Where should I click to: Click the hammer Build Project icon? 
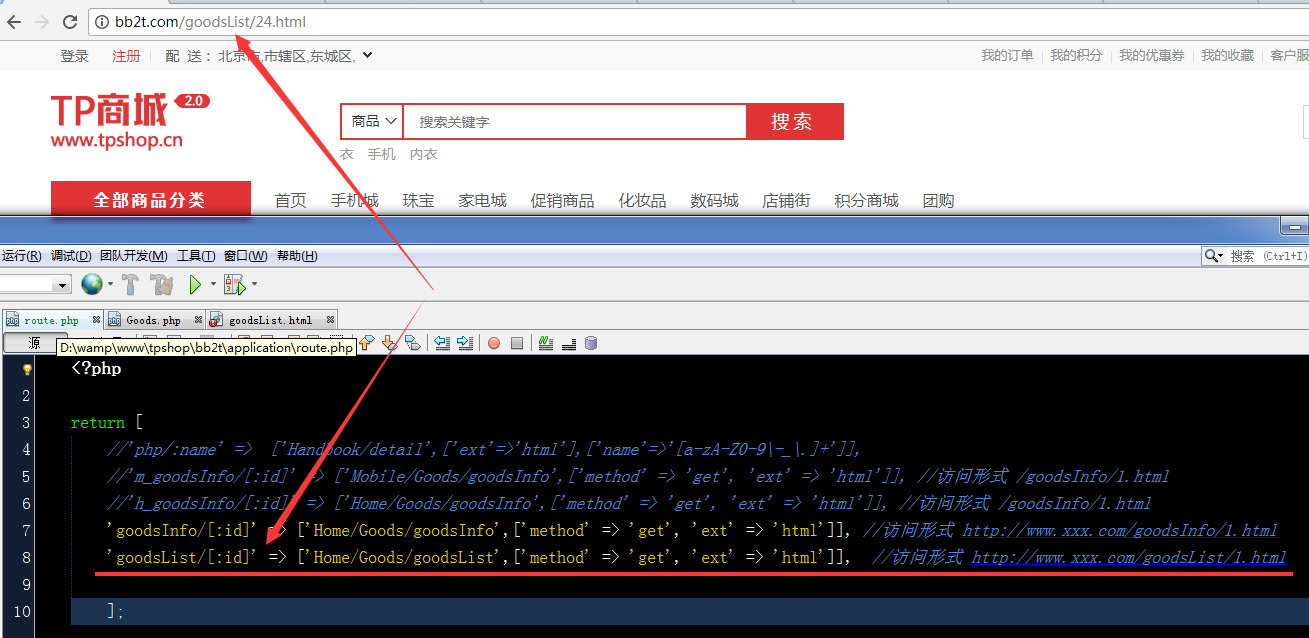(130, 285)
